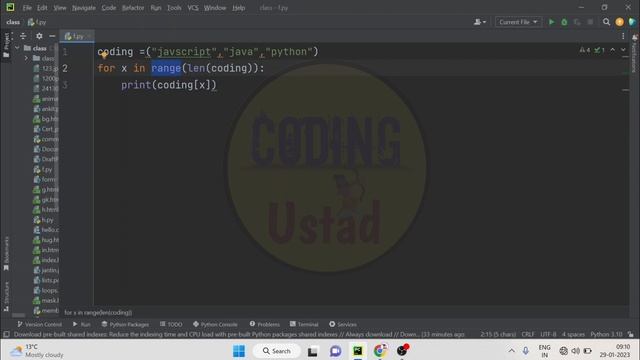Open the File menu
Image resolution: width=640 pixels, height=360 pixels.
coord(27,8)
